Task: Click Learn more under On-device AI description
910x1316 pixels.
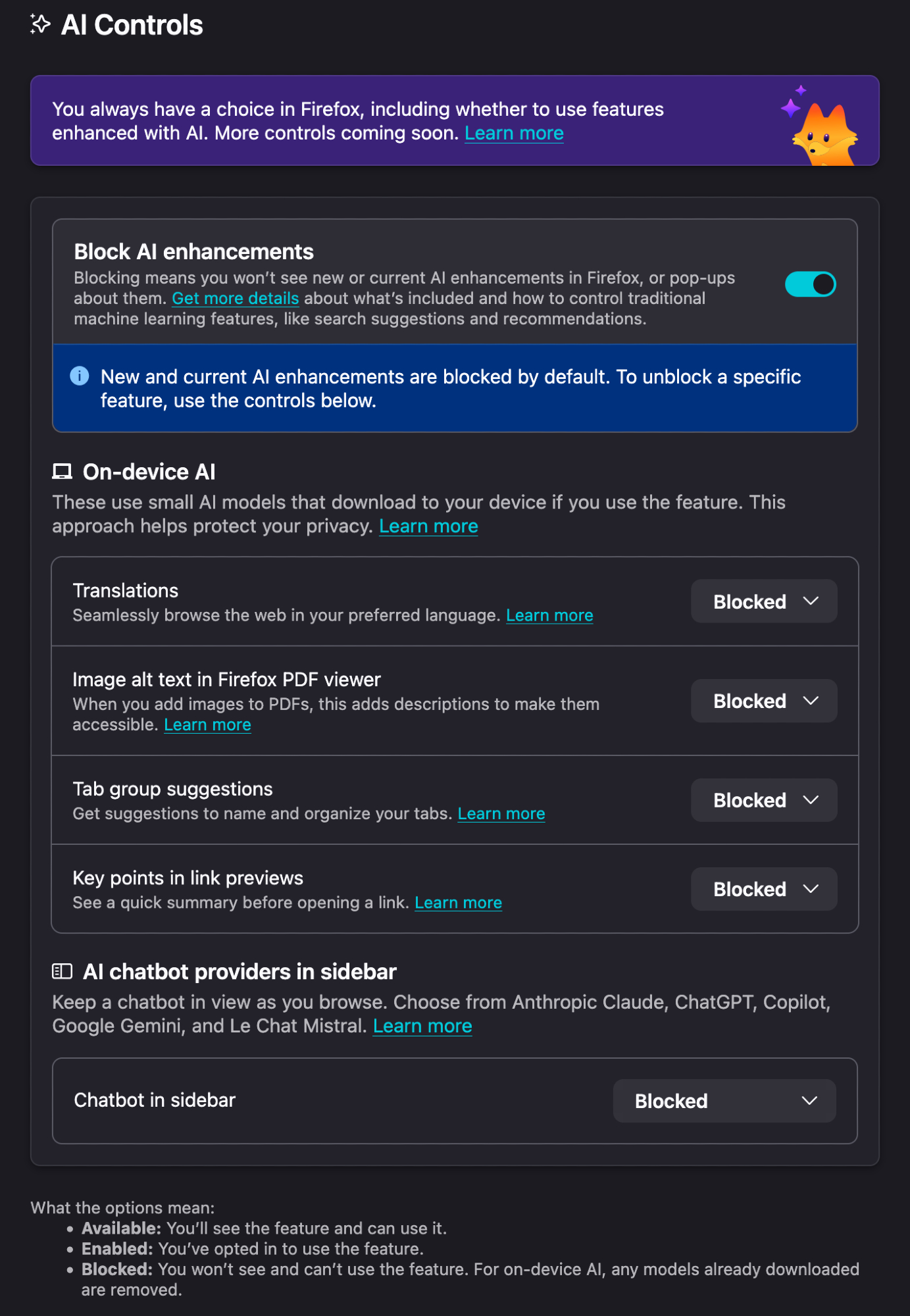Action: [428, 526]
